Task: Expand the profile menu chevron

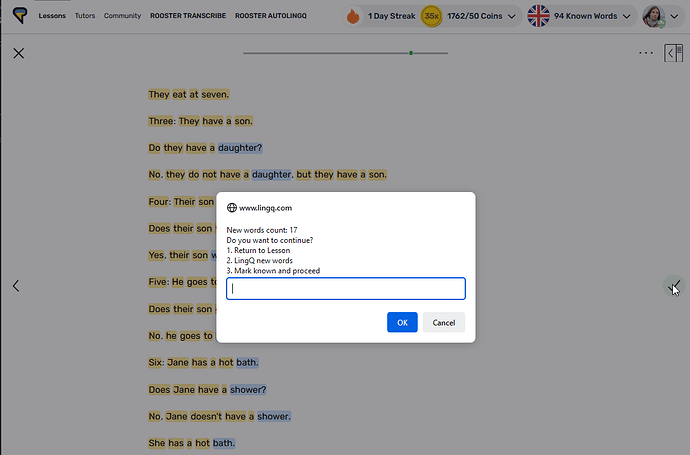Action: tap(674, 16)
